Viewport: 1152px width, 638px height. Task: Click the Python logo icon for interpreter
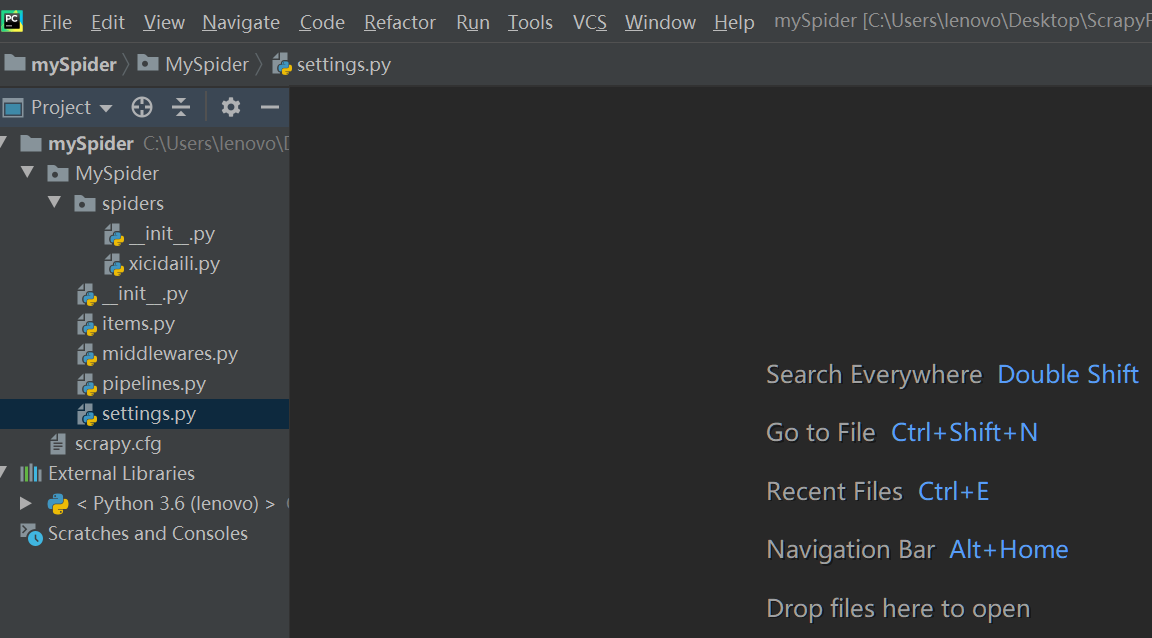pos(58,504)
